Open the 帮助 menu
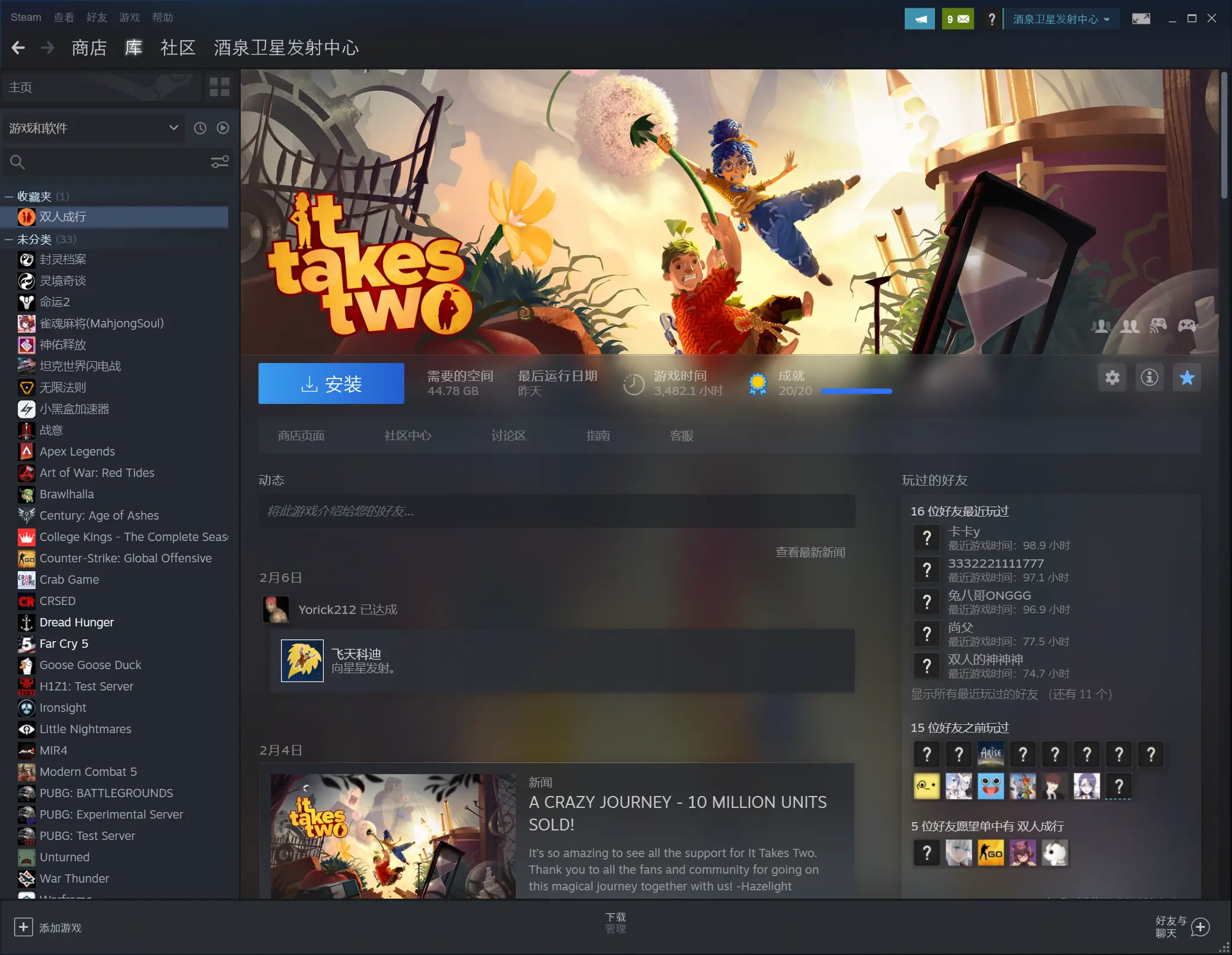1232x955 pixels. (162, 17)
